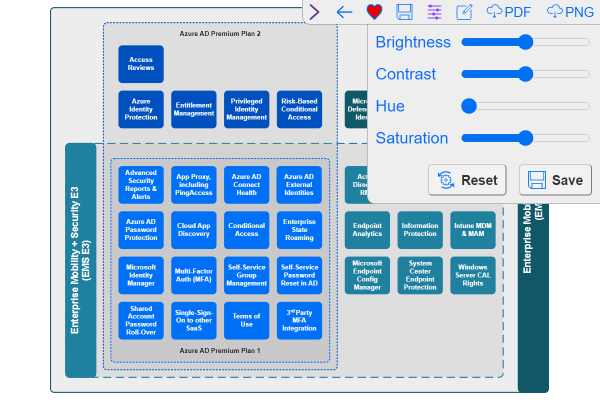Select Azure AD Connect Health tile
Image resolution: width=600 pixels, height=400 pixels.
pyautogui.click(x=246, y=185)
